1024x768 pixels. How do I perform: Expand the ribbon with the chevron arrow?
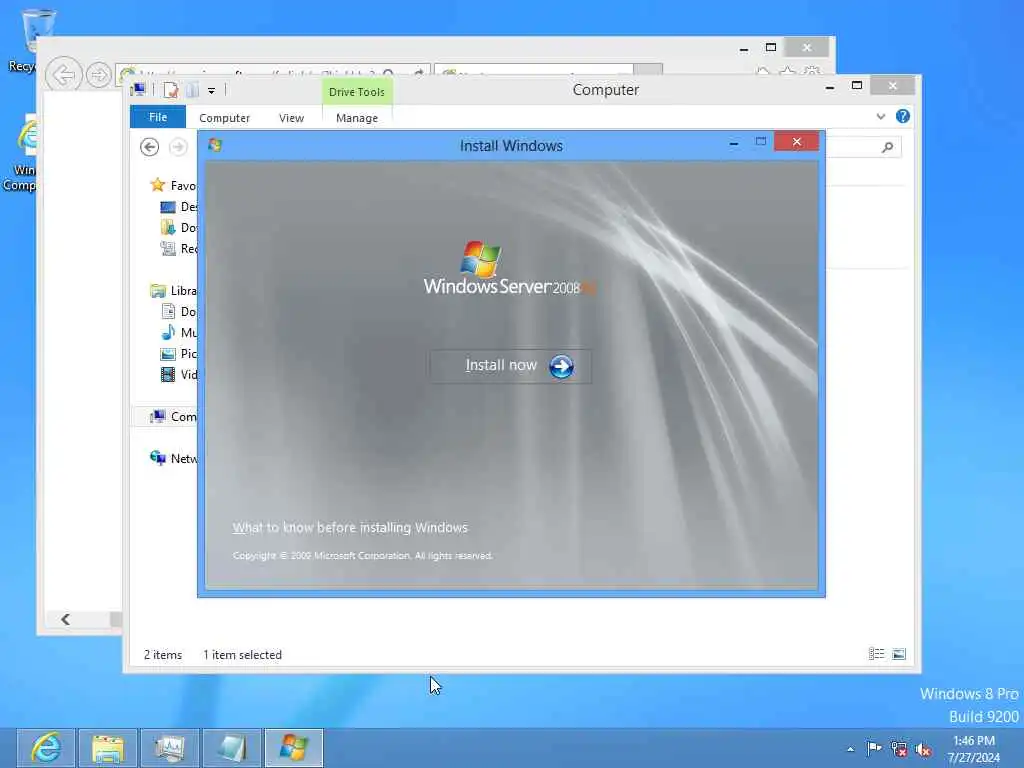pos(880,116)
